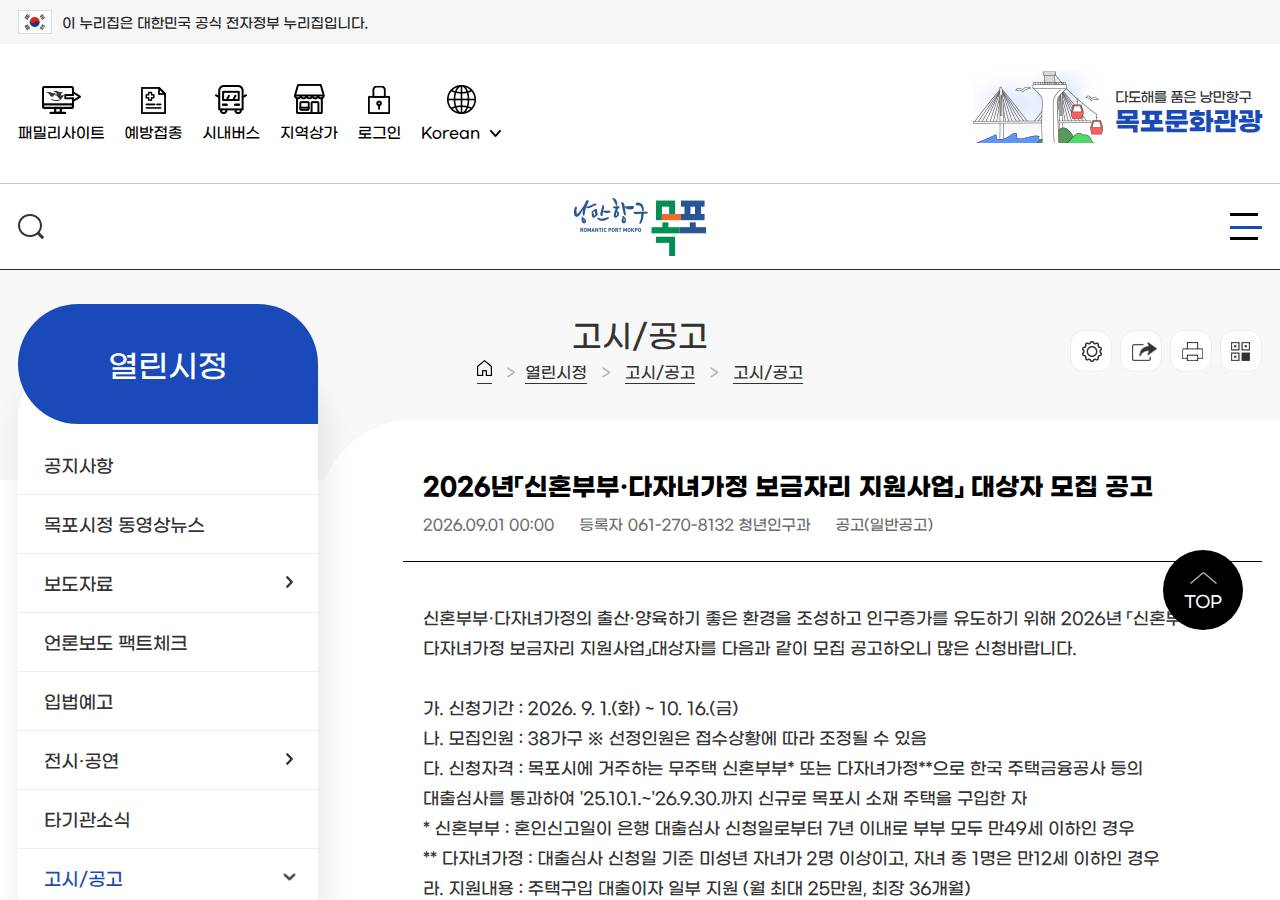This screenshot has height=900, width=1280.
Task: Open the hamburger main menu
Action: point(1245,227)
